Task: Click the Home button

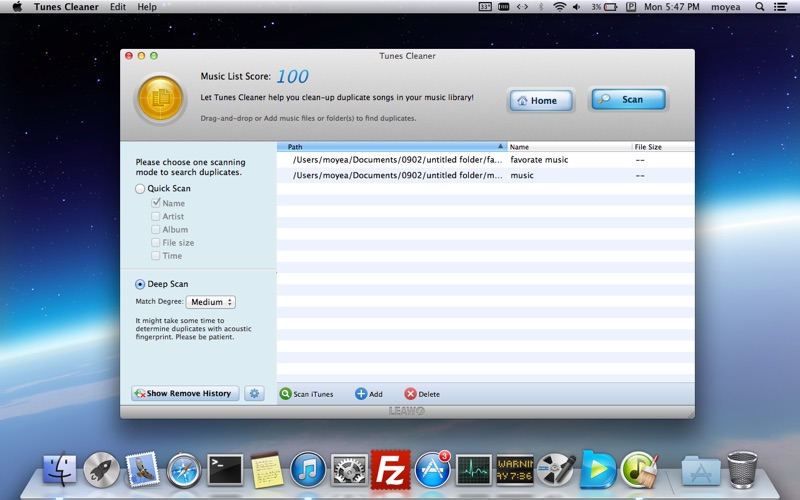Action: click(x=541, y=100)
